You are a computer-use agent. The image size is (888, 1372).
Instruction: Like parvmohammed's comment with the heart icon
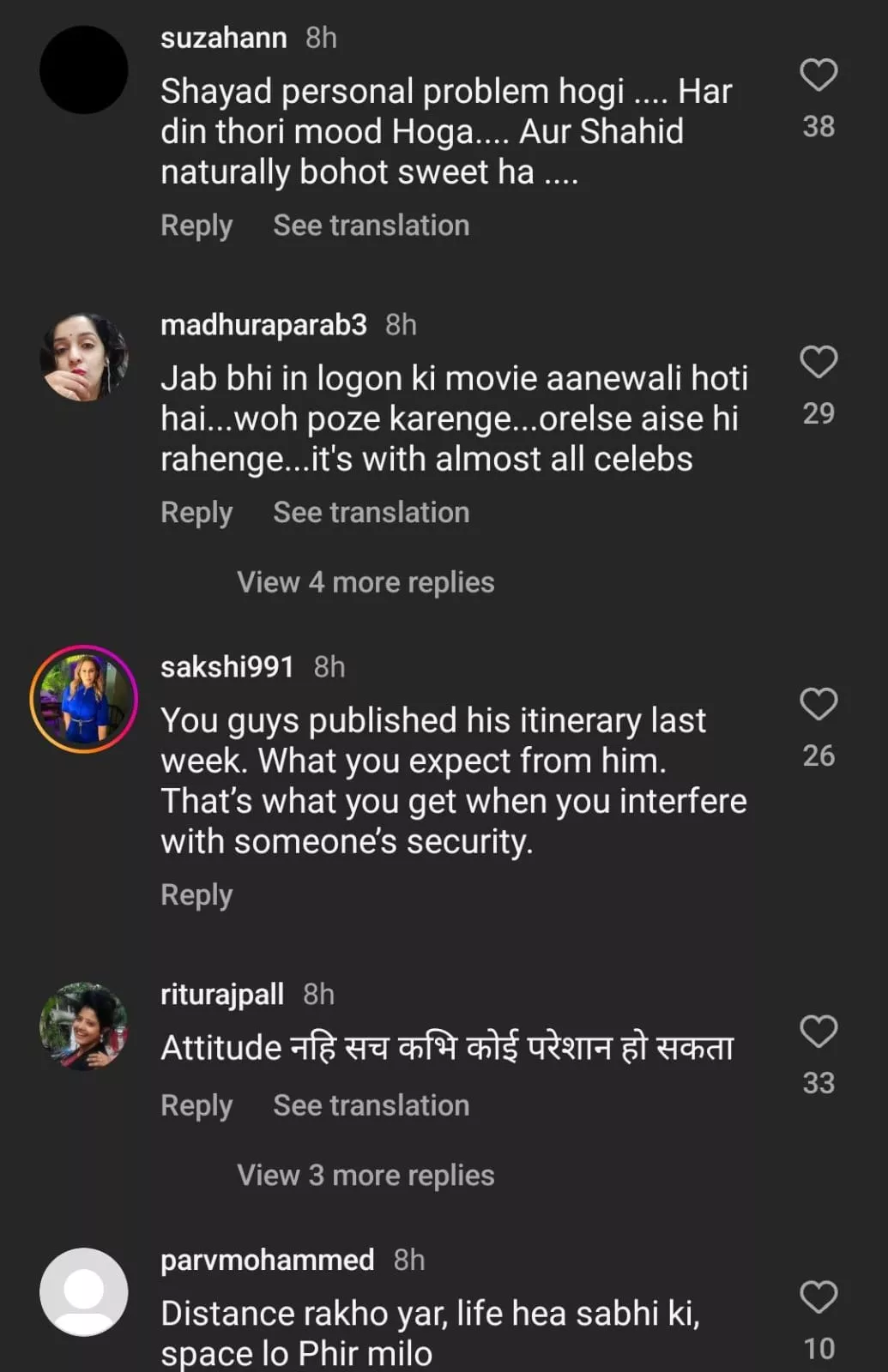(819, 1297)
